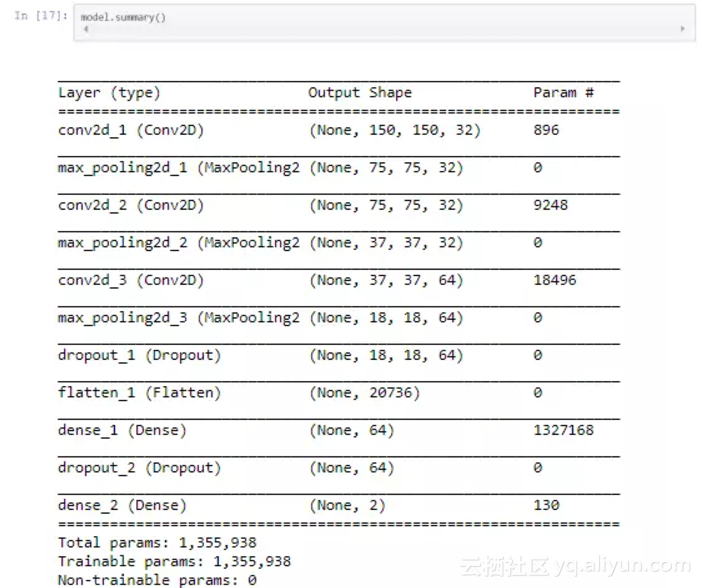Screen dimensions: 702x588
Task: Select 'Non-trainable params: 0' line
Action: pyautogui.click(x=157, y=580)
